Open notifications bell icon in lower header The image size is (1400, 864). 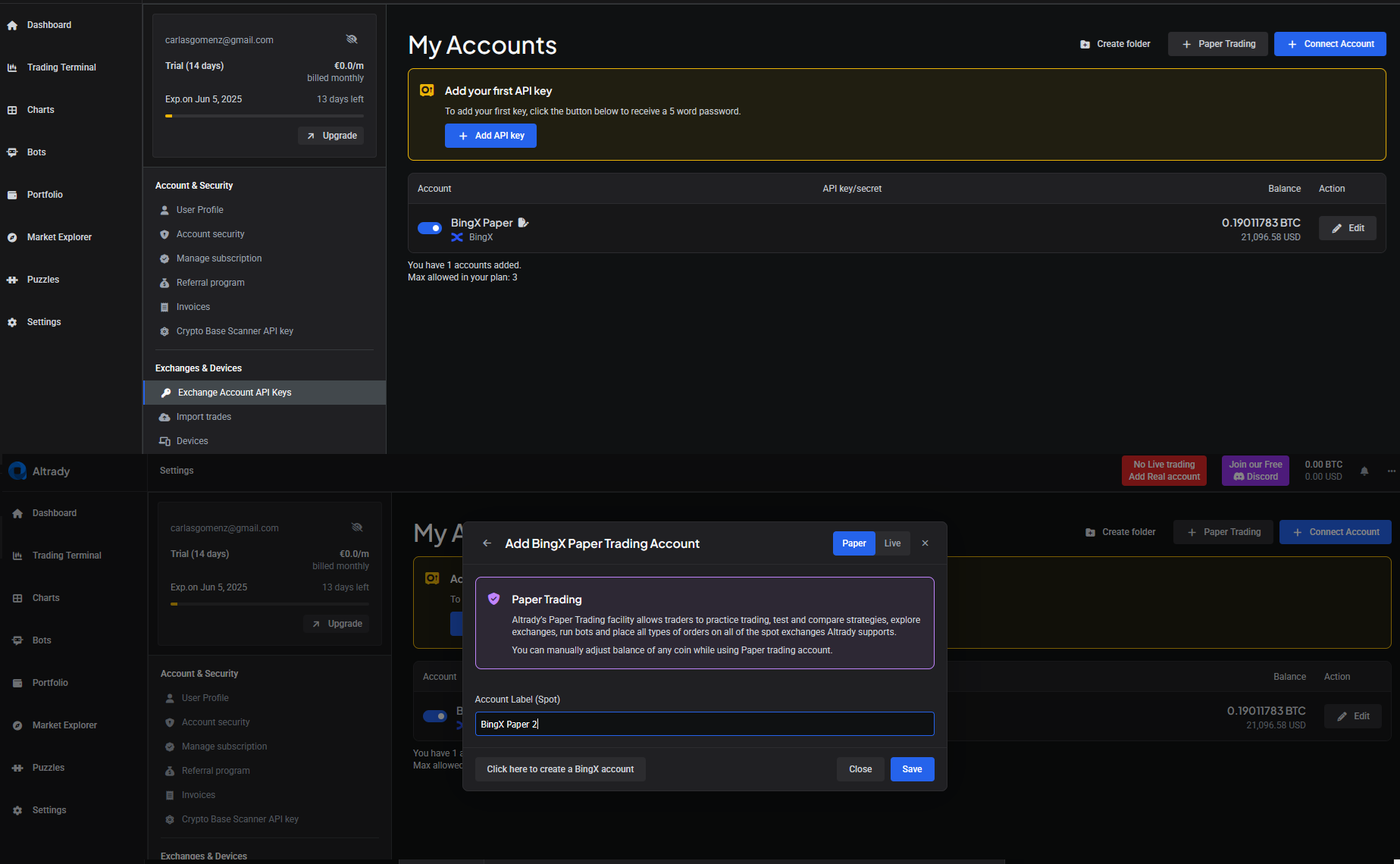tap(1364, 471)
